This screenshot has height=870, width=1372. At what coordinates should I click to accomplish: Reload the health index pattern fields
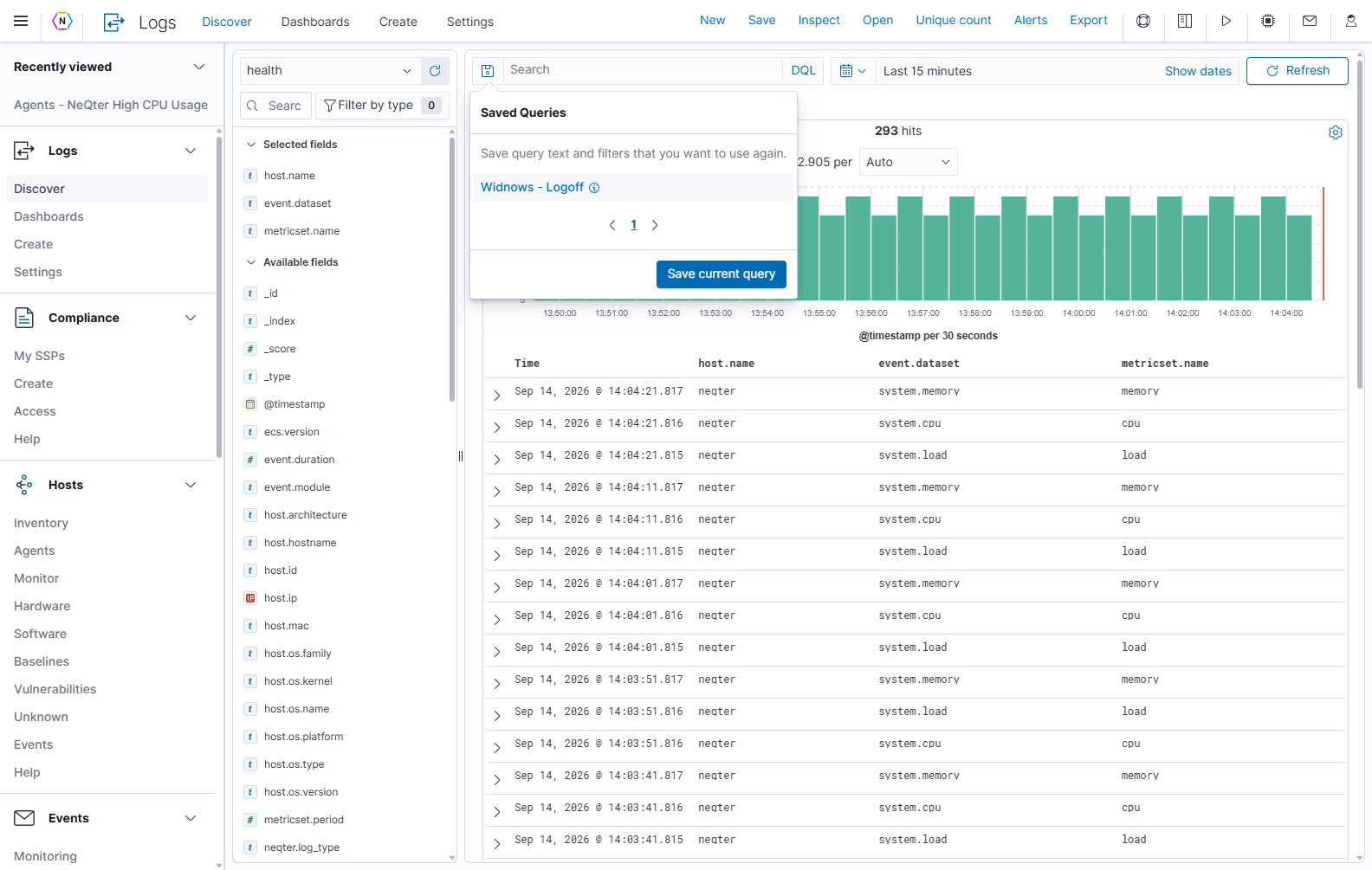tap(435, 71)
